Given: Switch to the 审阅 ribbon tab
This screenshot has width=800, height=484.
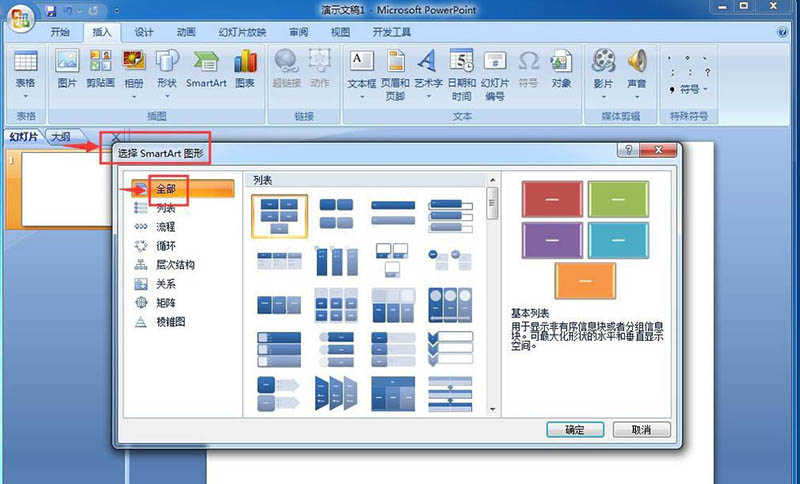Looking at the screenshot, I should tap(298, 32).
